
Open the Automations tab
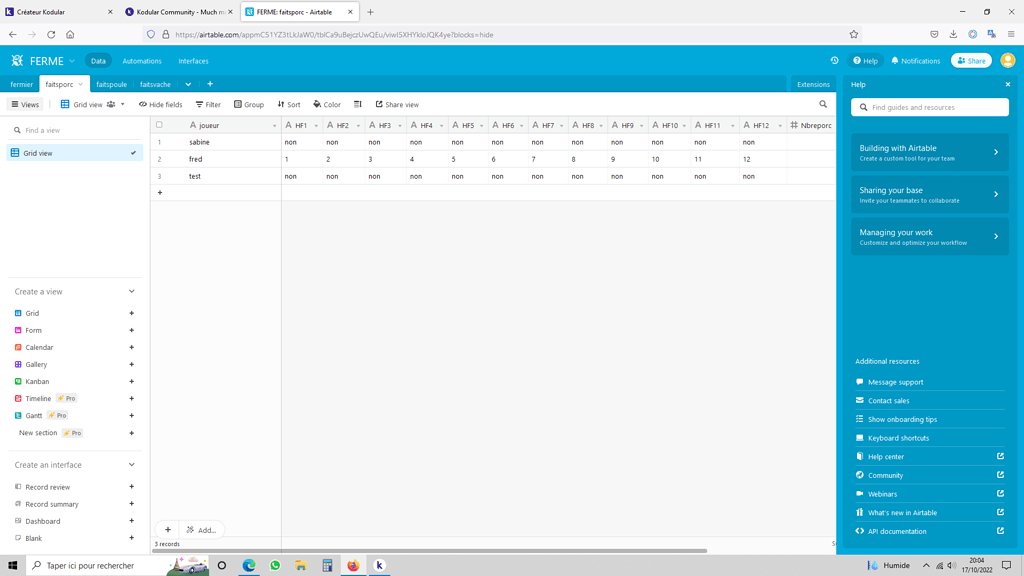tap(142, 61)
